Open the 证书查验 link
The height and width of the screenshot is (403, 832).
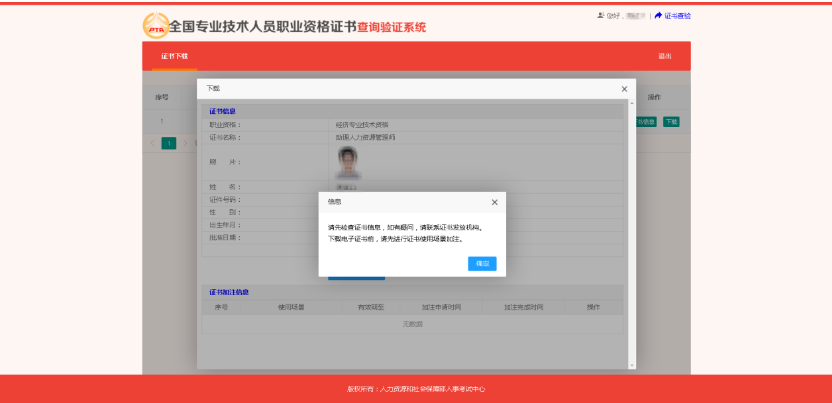point(673,16)
